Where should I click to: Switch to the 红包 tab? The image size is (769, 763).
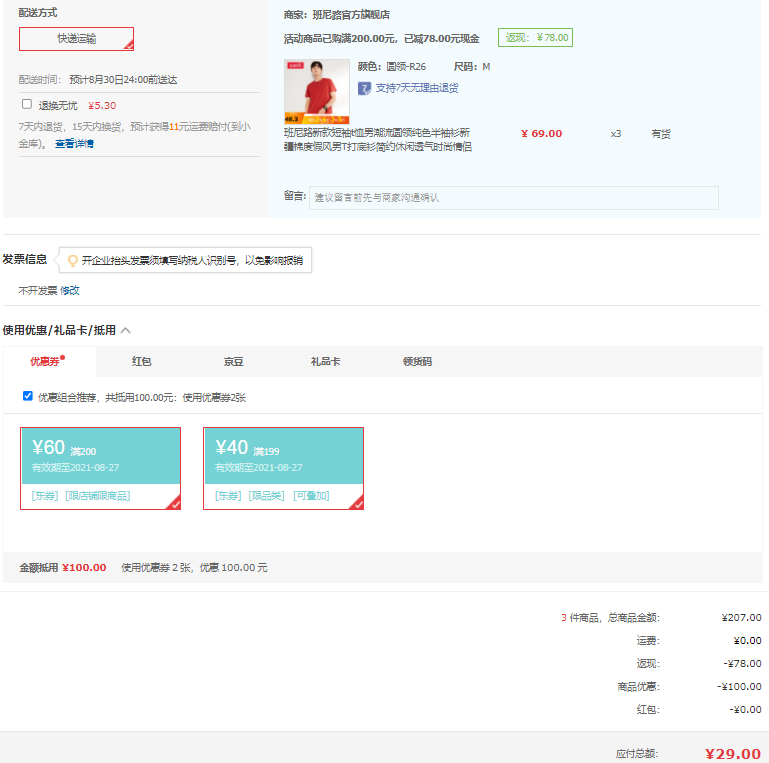141,361
